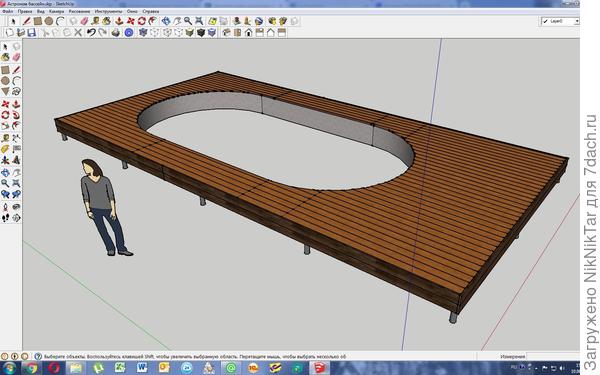Select the Text label tool
600x375 pixels.
16,149
